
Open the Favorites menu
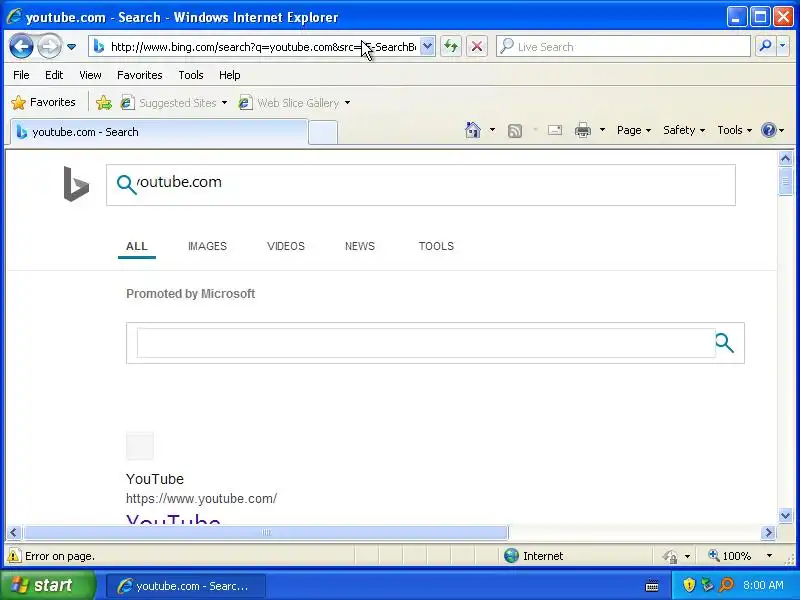coord(139,75)
